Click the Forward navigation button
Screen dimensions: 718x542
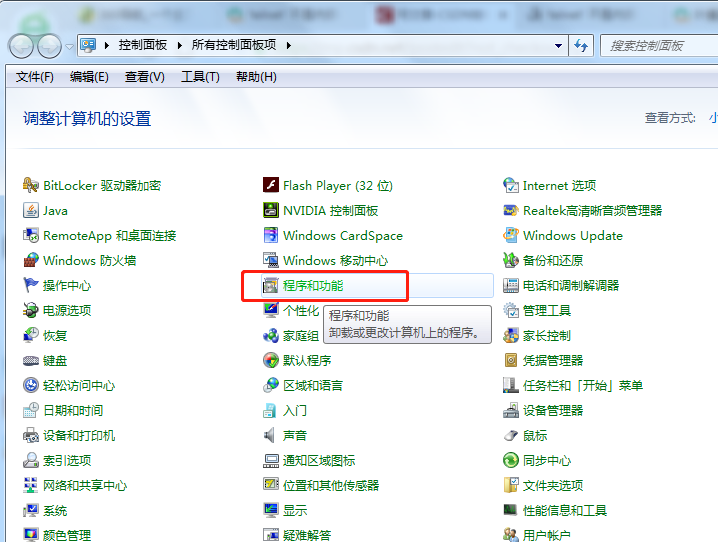click(x=49, y=46)
